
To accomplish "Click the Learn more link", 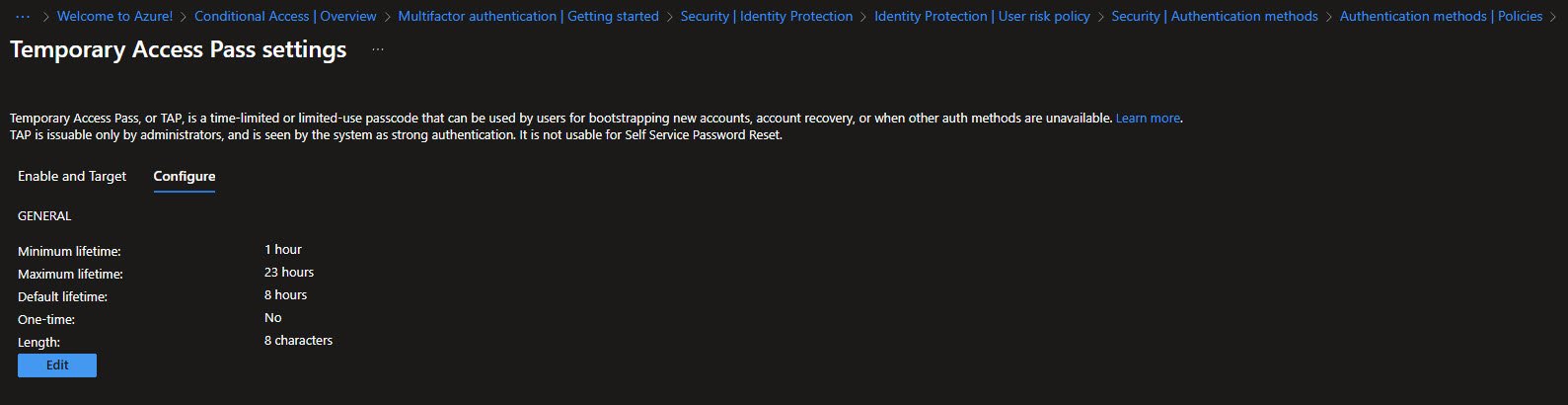I will (1148, 119).
